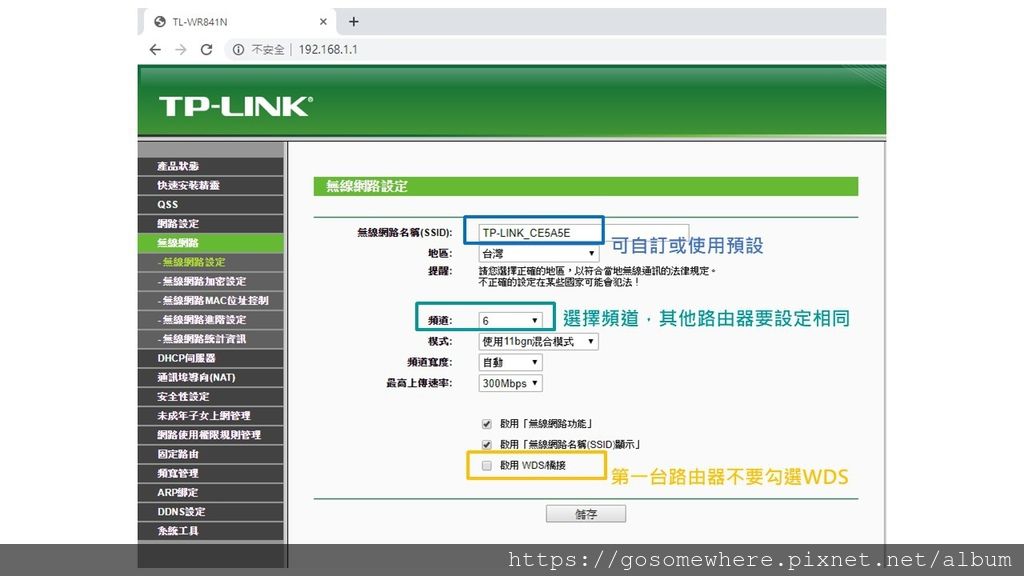This screenshot has height=576, width=1024.
Task: Open the 最高上傳速率 300Mbps dropdown
Action: (510, 383)
